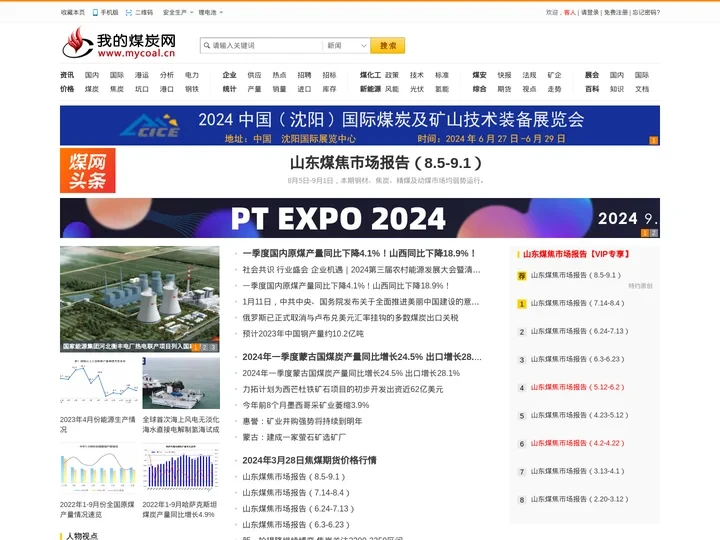Image resolution: width=720 pixels, height=540 pixels.
Task: Open the 新能源 navigation section
Action: tap(370, 89)
